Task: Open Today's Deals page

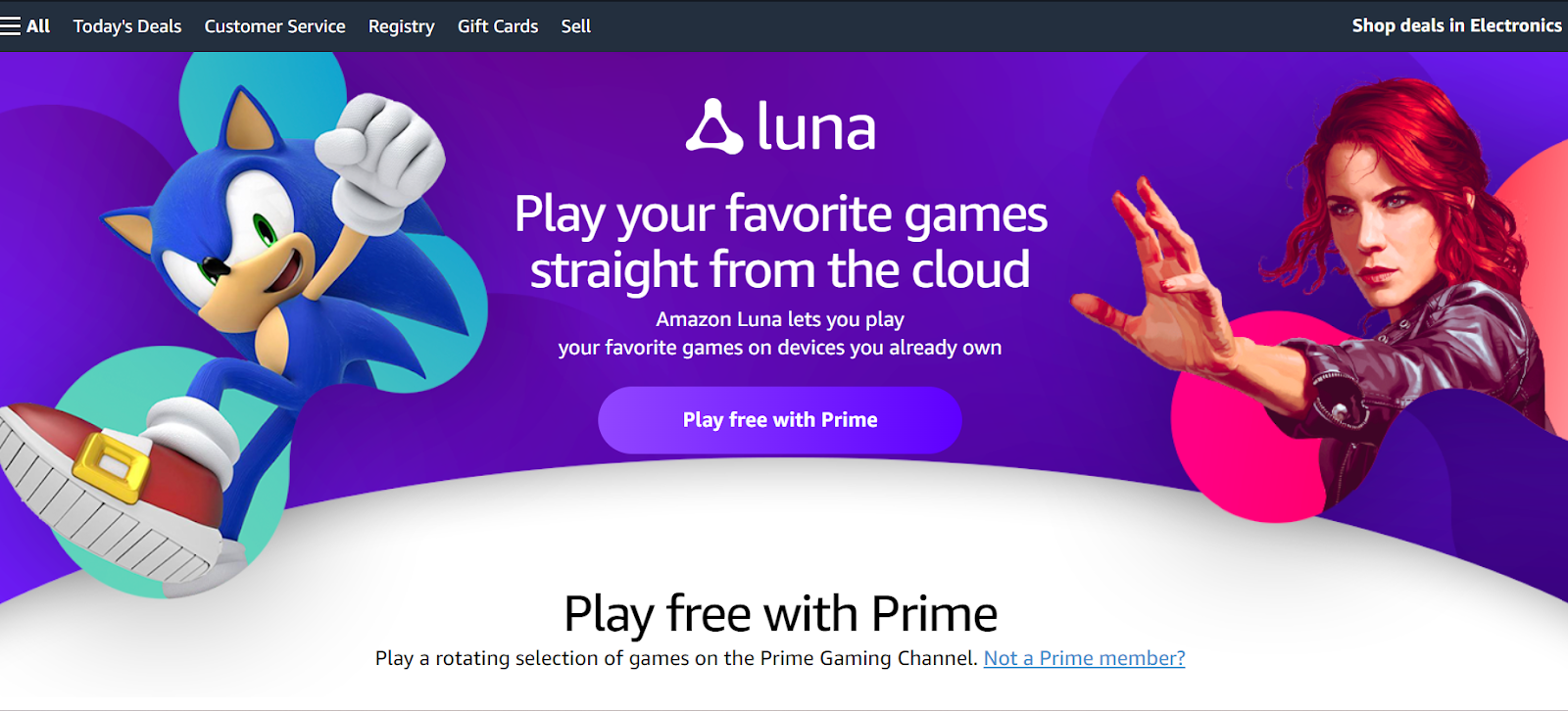Action: (x=127, y=26)
